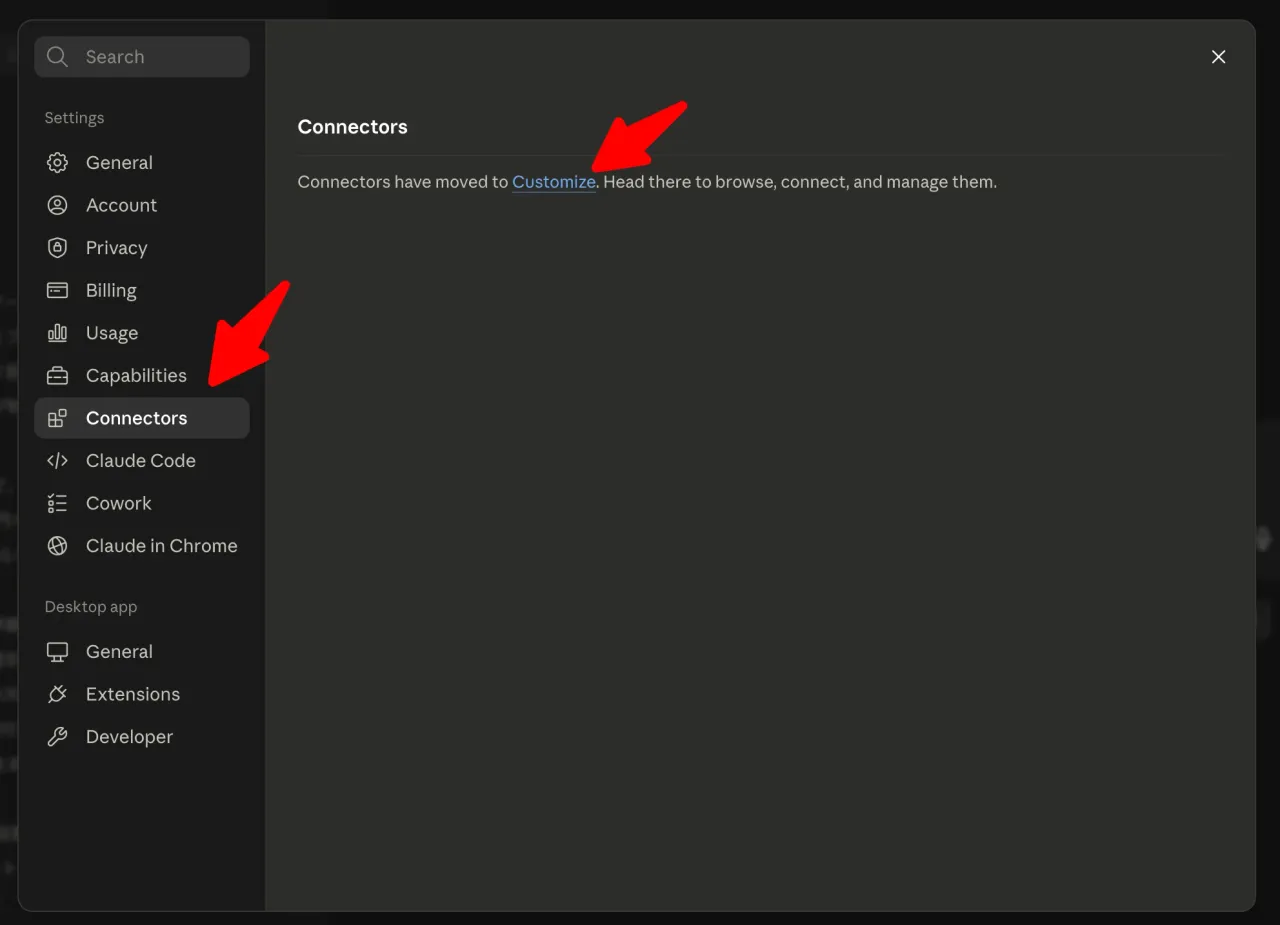The width and height of the screenshot is (1280, 925).
Task: Click the Desktop app section label
Action: pos(91,607)
